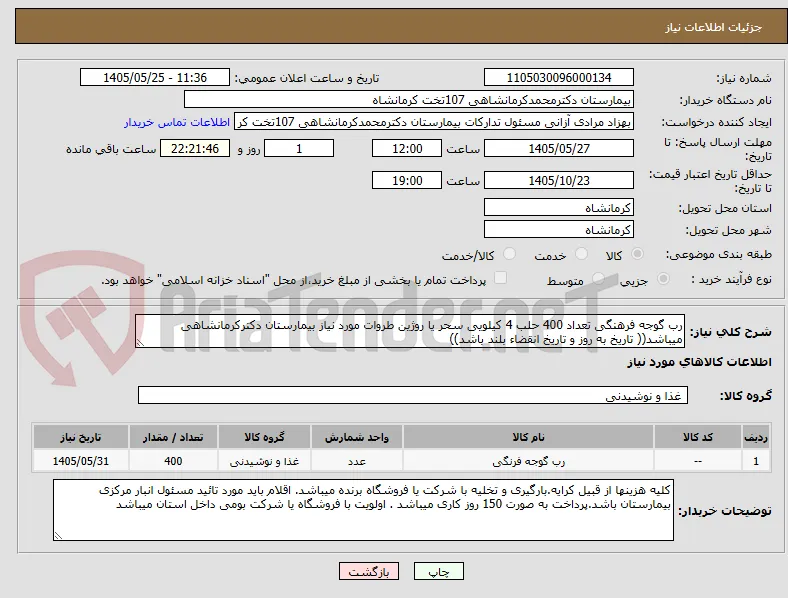Viewport: 788px width, 598px height.
Task: Click the description textarea resize handle
Action: 140,343
